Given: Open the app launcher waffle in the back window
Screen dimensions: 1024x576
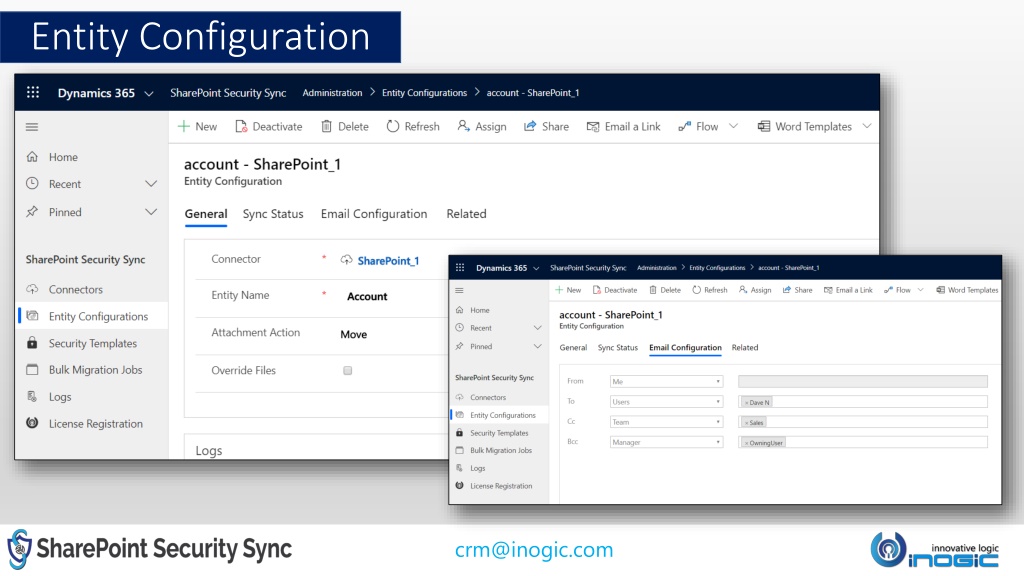Looking at the screenshot, I should coord(33,92).
